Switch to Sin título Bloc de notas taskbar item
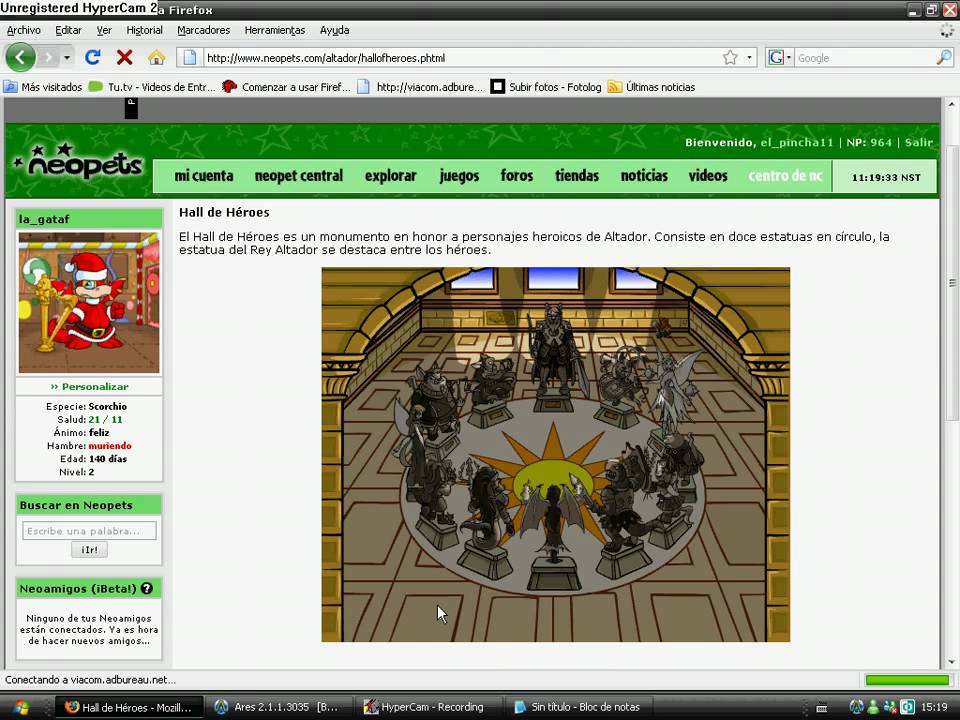Viewport: 960px width, 720px height. click(579, 708)
